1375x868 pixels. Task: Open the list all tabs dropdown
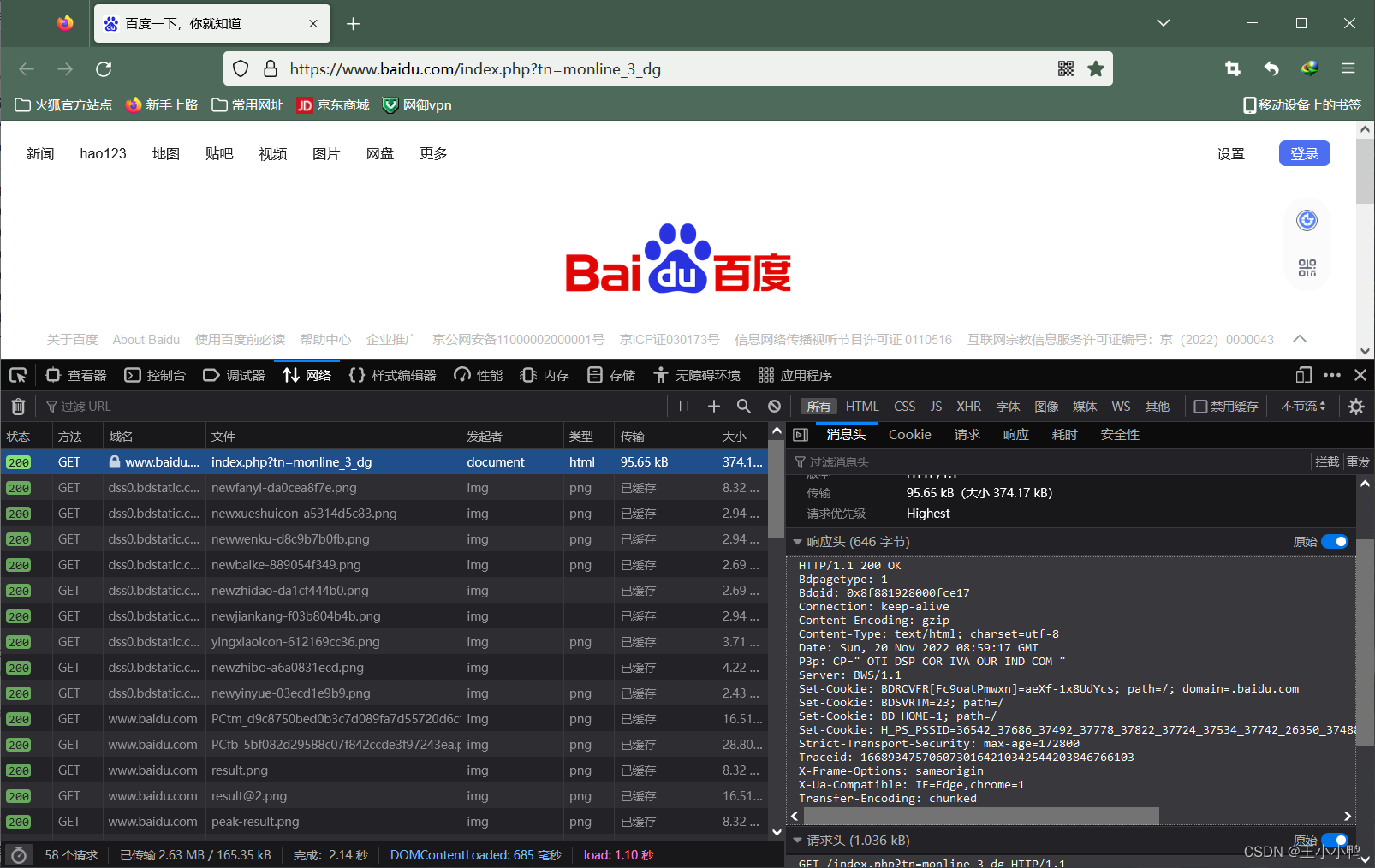click(x=1163, y=23)
